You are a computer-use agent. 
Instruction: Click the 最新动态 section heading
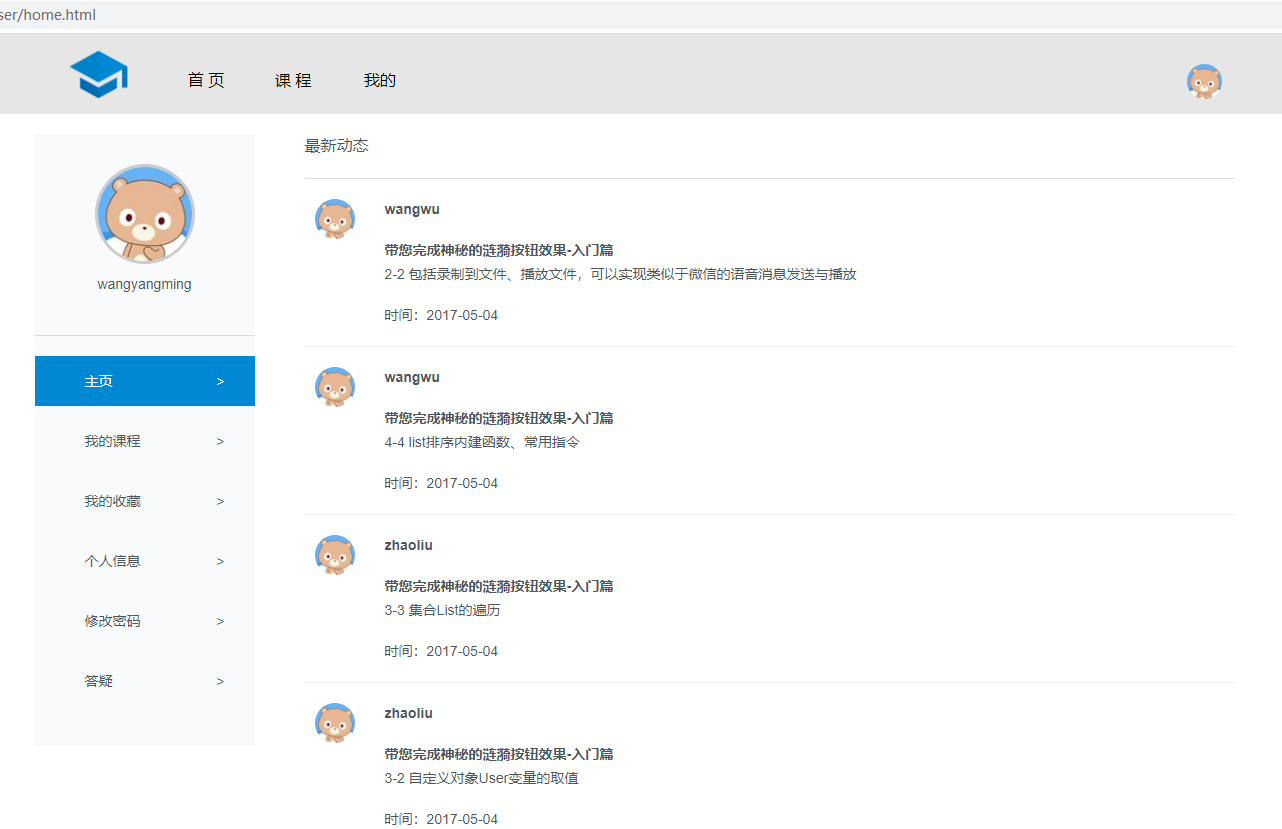tap(337, 146)
